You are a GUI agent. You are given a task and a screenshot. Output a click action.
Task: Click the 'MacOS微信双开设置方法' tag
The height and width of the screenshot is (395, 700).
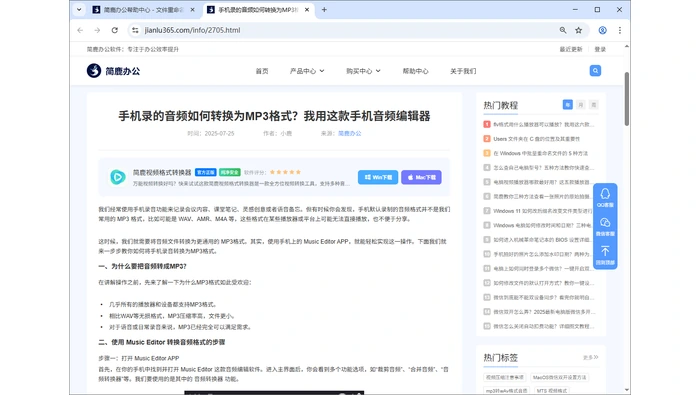559,377
